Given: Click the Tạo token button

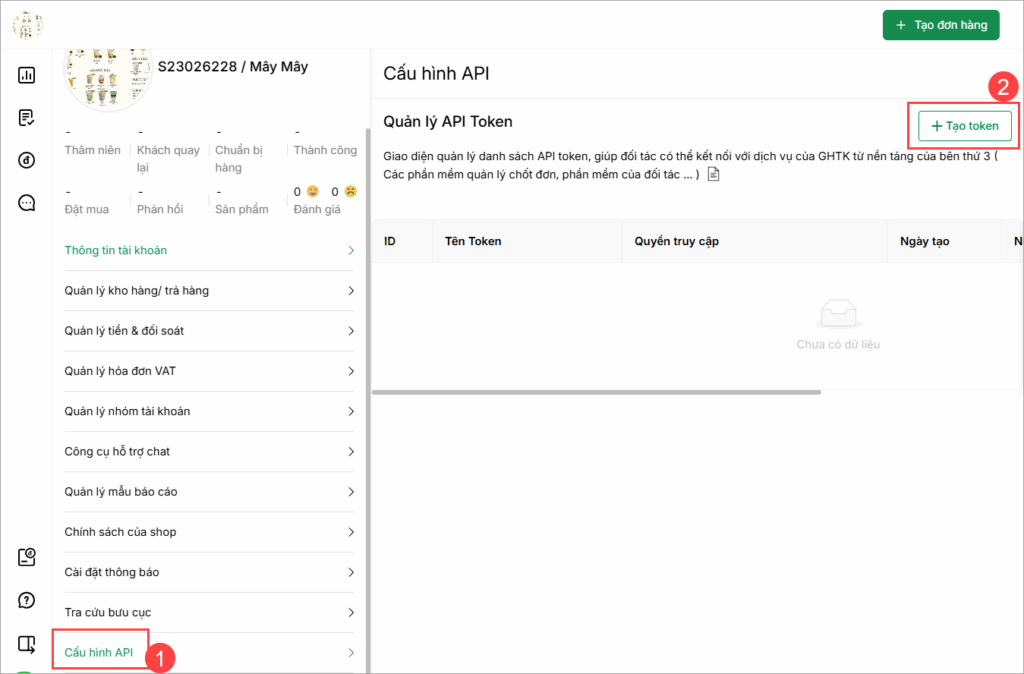Looking at the screenshot, I should 965,126.
